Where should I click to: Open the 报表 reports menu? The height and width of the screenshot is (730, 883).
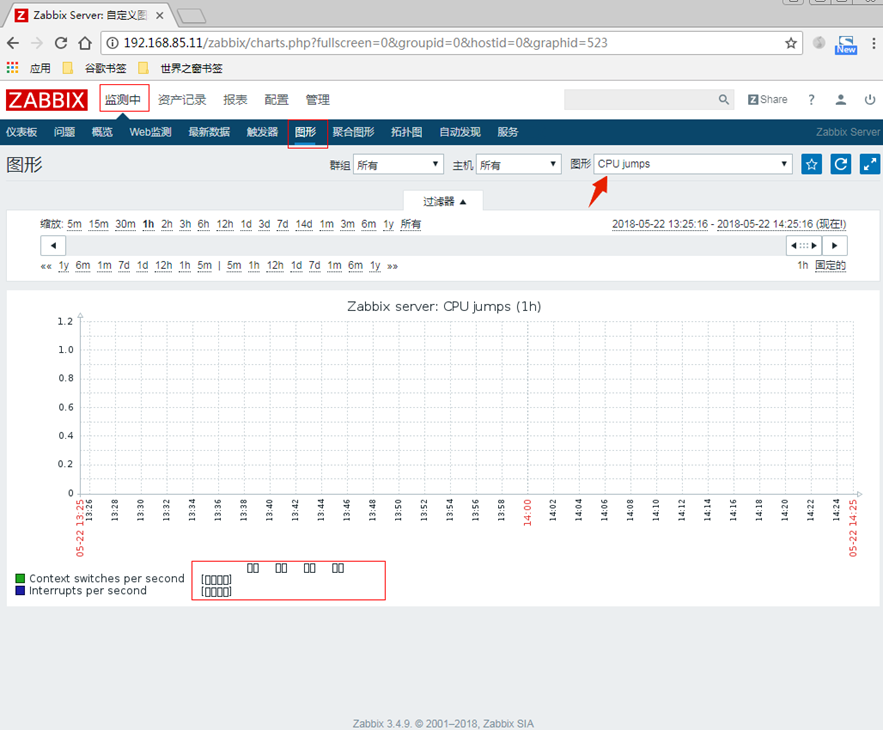235,100
